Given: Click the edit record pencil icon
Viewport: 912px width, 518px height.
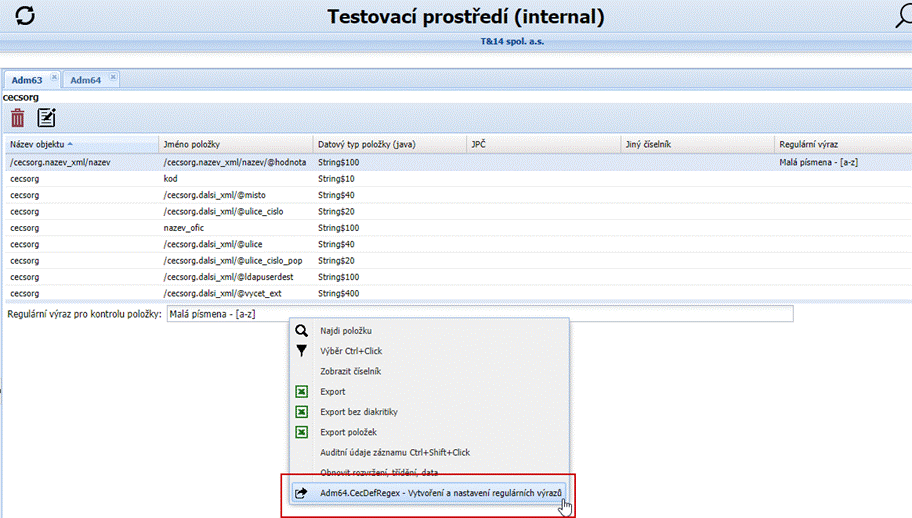Looking at the screenshot, I should 46,118.
